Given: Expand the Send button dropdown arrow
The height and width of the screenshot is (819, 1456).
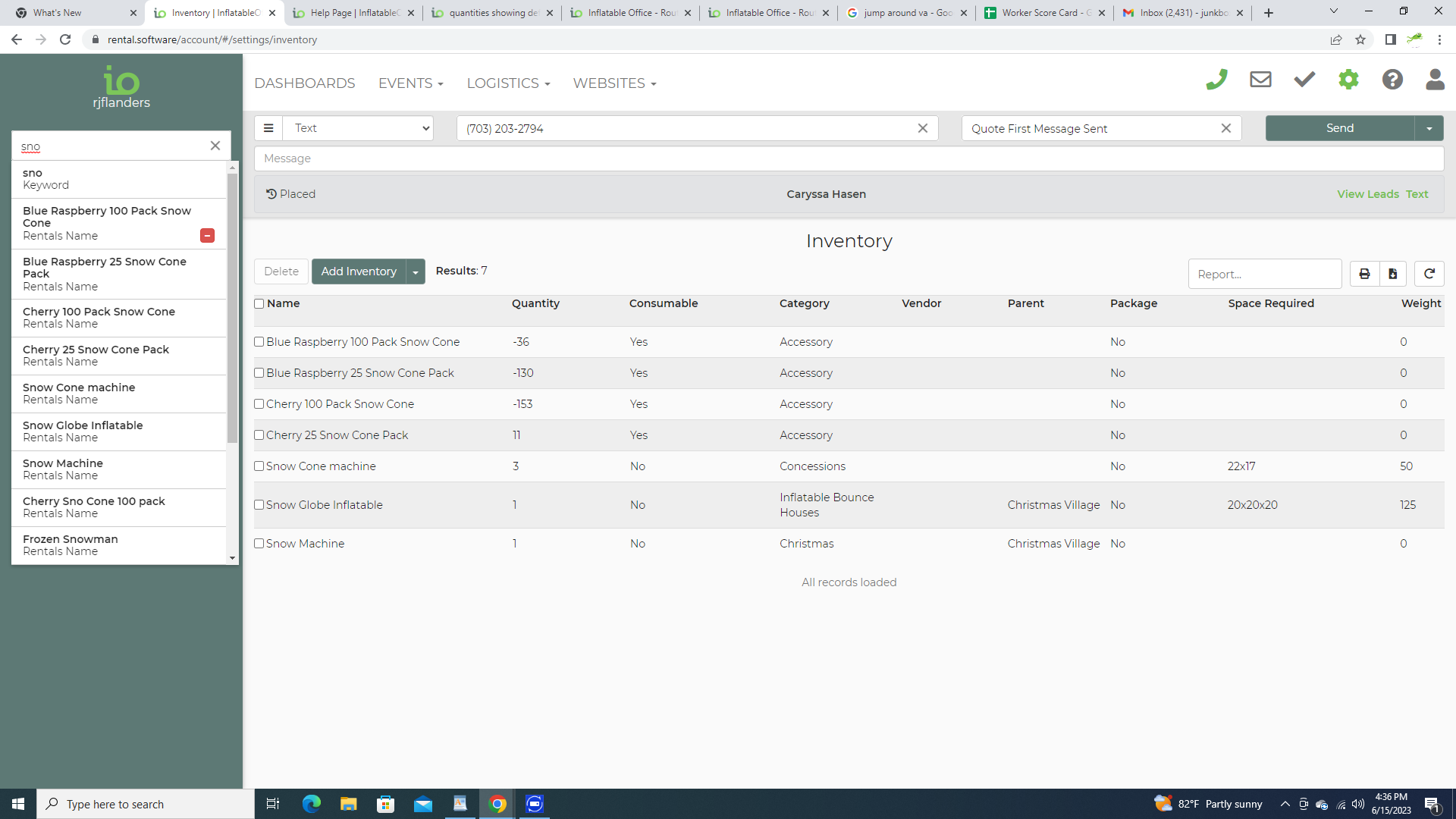Looking at the screenshot, I should tap(1429, 128).
